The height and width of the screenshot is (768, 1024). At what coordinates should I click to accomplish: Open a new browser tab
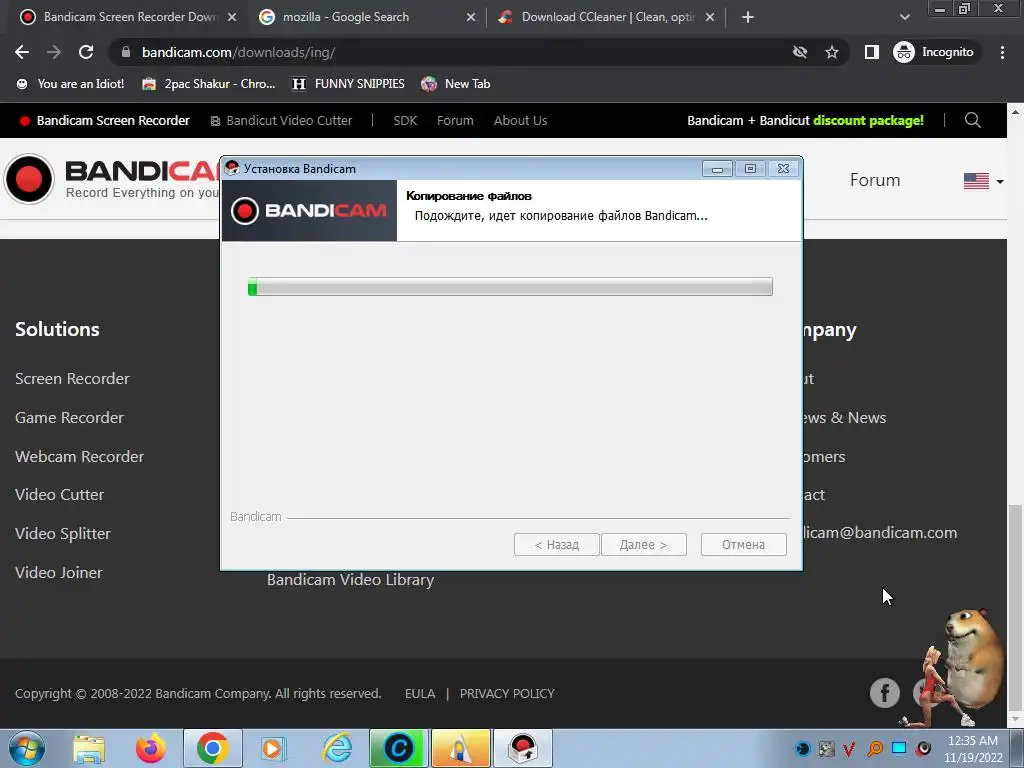pos(748,17)
